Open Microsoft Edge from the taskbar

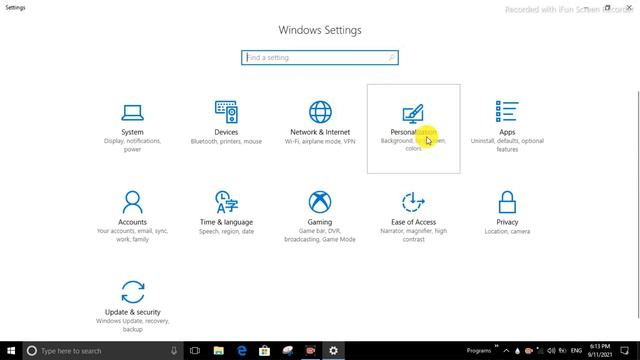tap(242, 351)
